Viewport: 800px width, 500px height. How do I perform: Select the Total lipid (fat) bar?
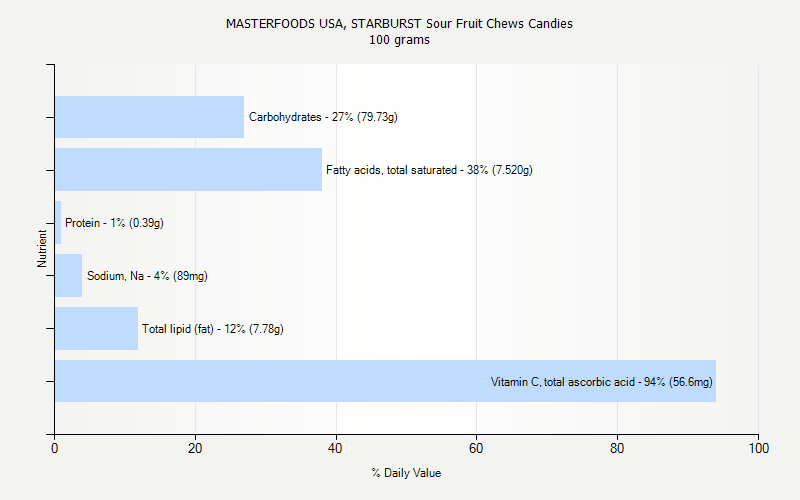96,329
